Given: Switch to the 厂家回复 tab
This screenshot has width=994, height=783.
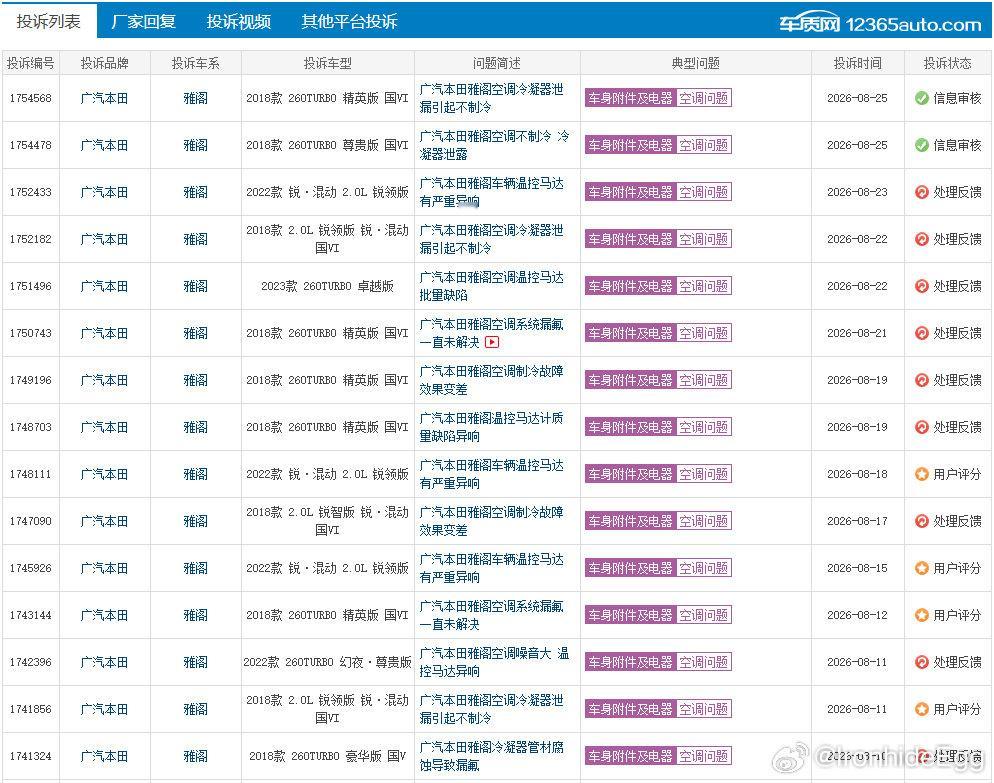Looking at the screenshot, I should pos(143,22).
